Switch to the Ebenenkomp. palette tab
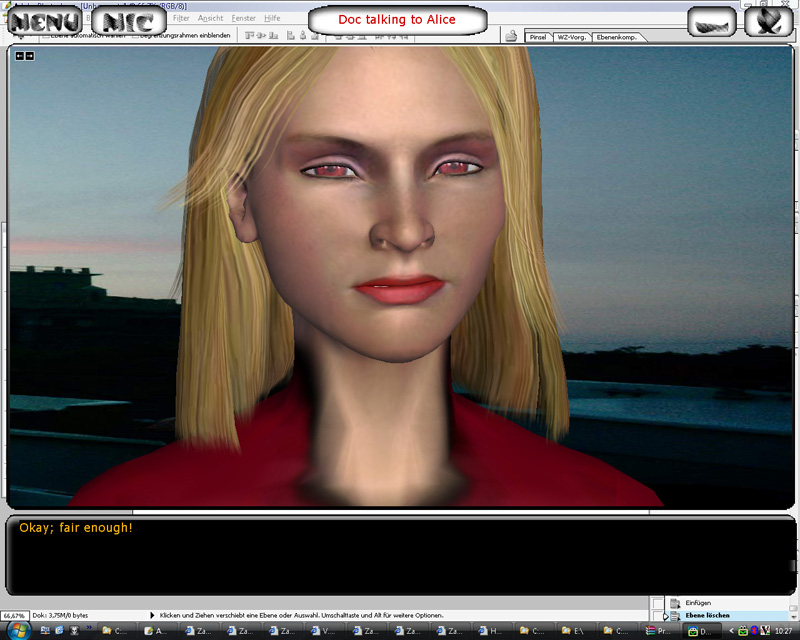The width and height of the screenshot is (800, 640). pyautogui.click(x=617, y=37)
